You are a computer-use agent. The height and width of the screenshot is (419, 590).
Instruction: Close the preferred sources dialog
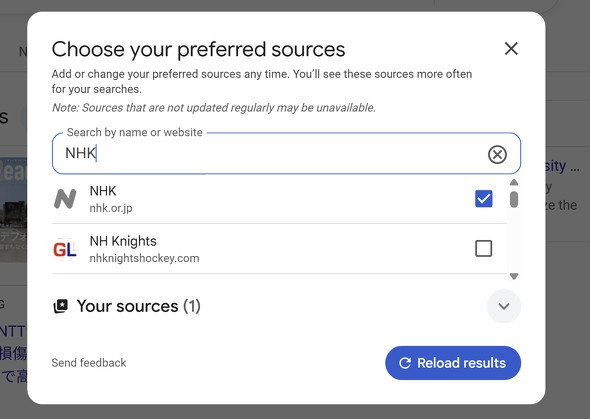click(511, 49)
